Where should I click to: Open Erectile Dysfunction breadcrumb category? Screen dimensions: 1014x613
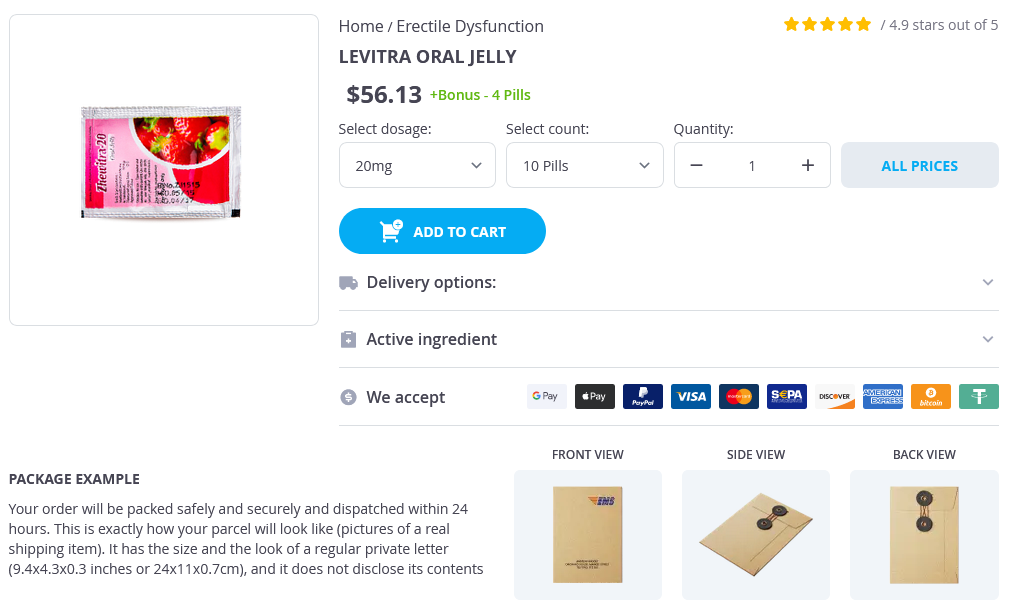(x=470, y=26)
